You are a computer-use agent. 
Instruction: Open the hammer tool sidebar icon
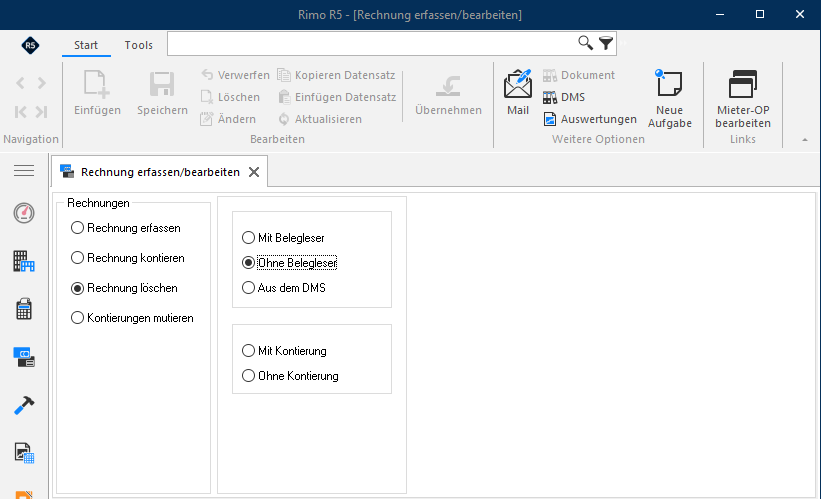pyautogui.click(x=24, y=405)
